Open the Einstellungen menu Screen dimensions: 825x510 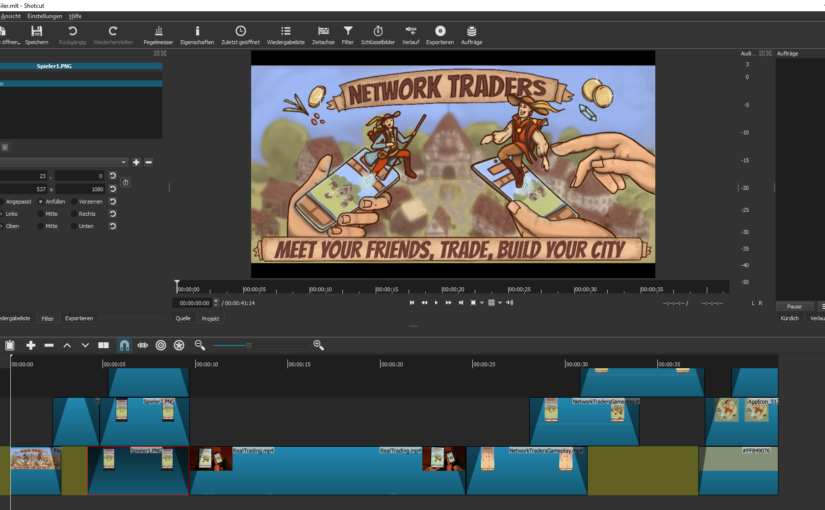(x=45, y=16)
